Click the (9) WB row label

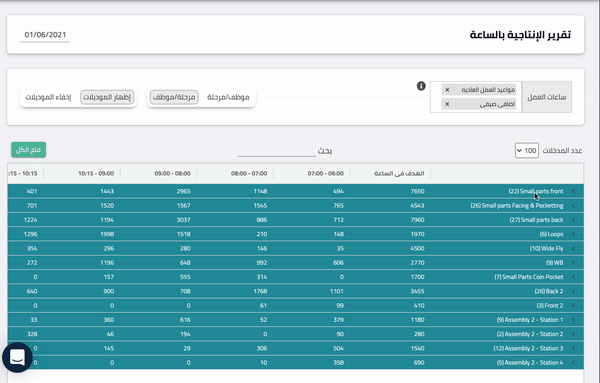tap(554, 262)
